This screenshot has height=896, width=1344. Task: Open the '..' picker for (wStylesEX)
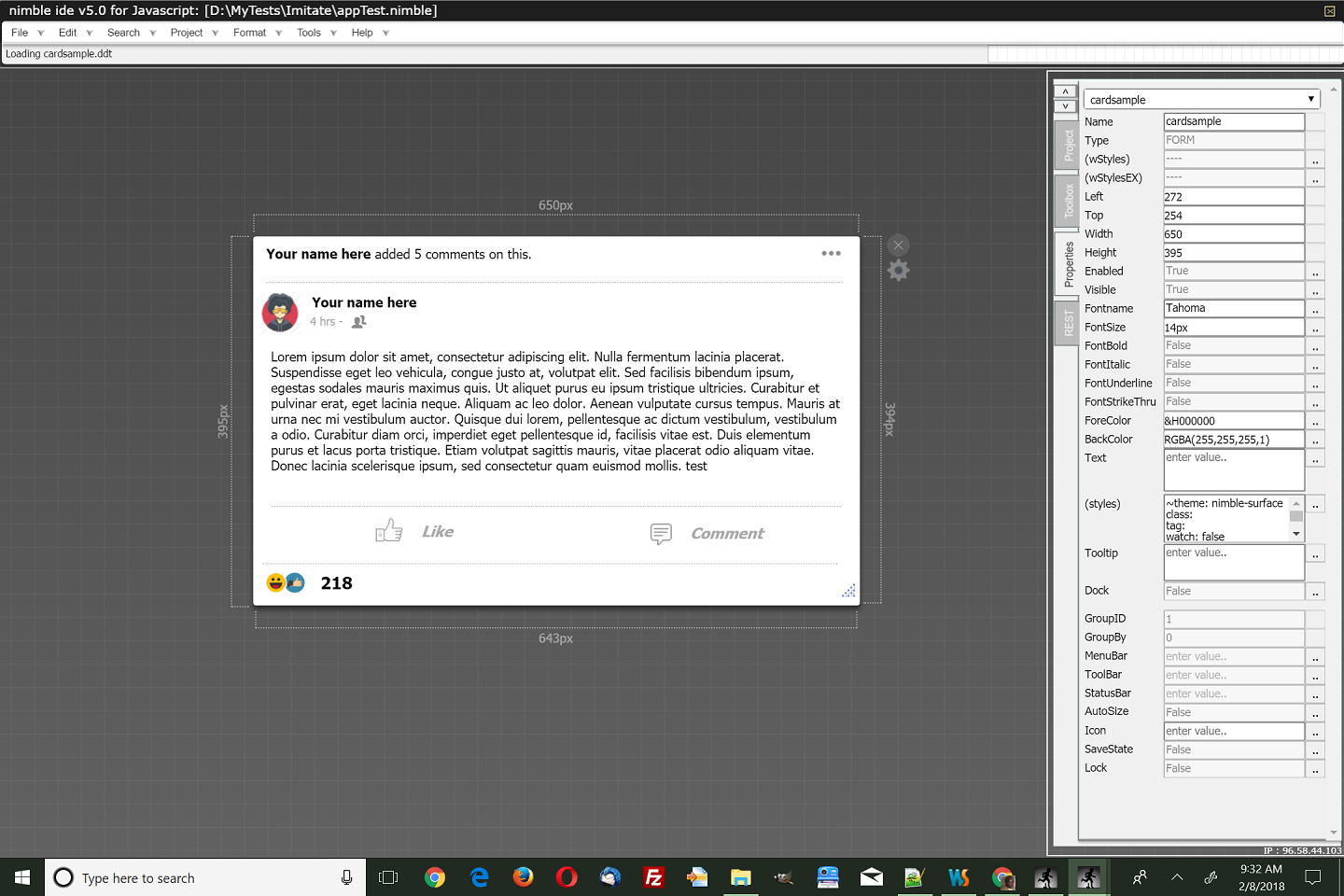point(1315,178)
